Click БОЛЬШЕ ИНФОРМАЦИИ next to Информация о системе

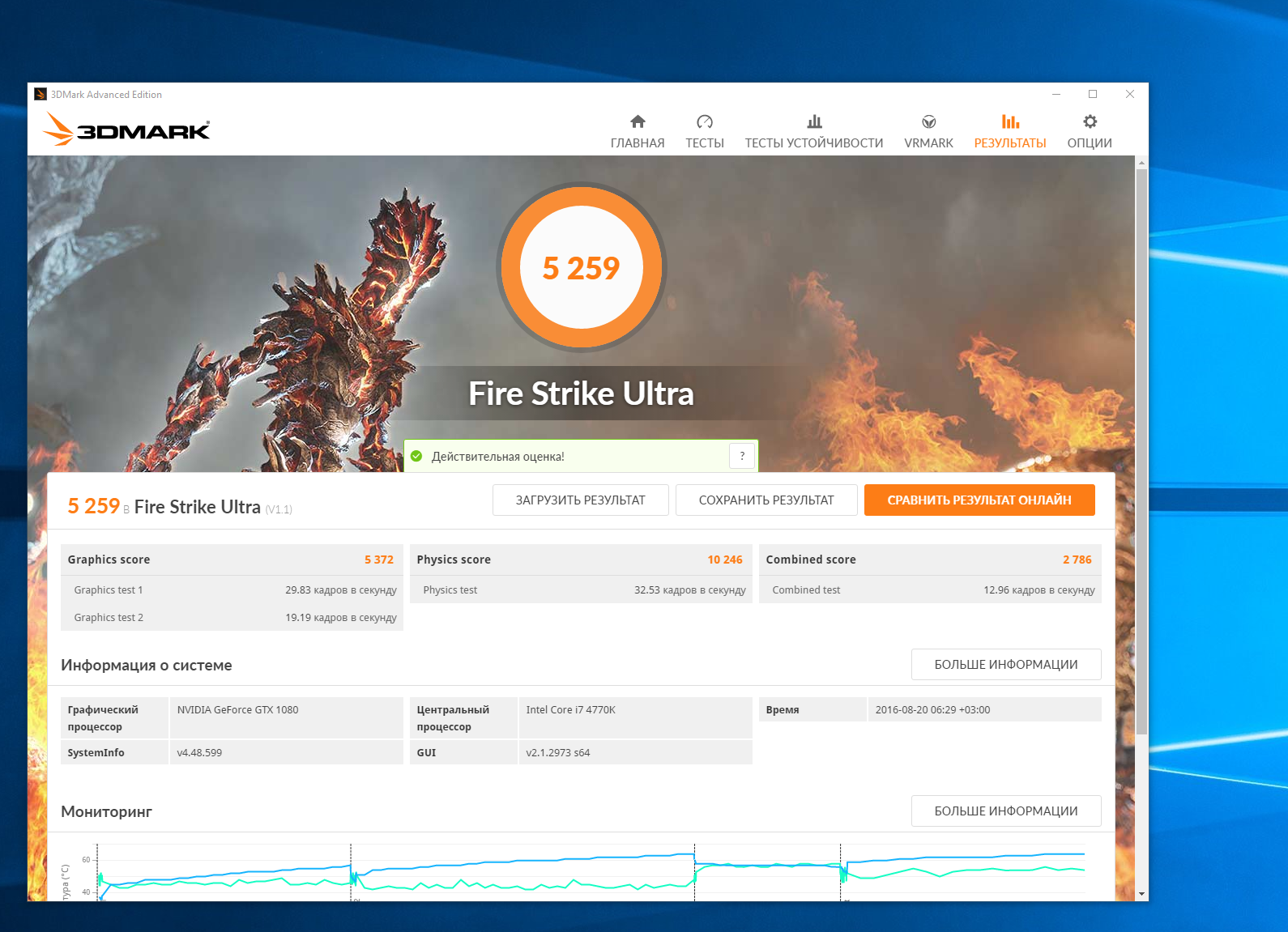(x=1006, y=664)
